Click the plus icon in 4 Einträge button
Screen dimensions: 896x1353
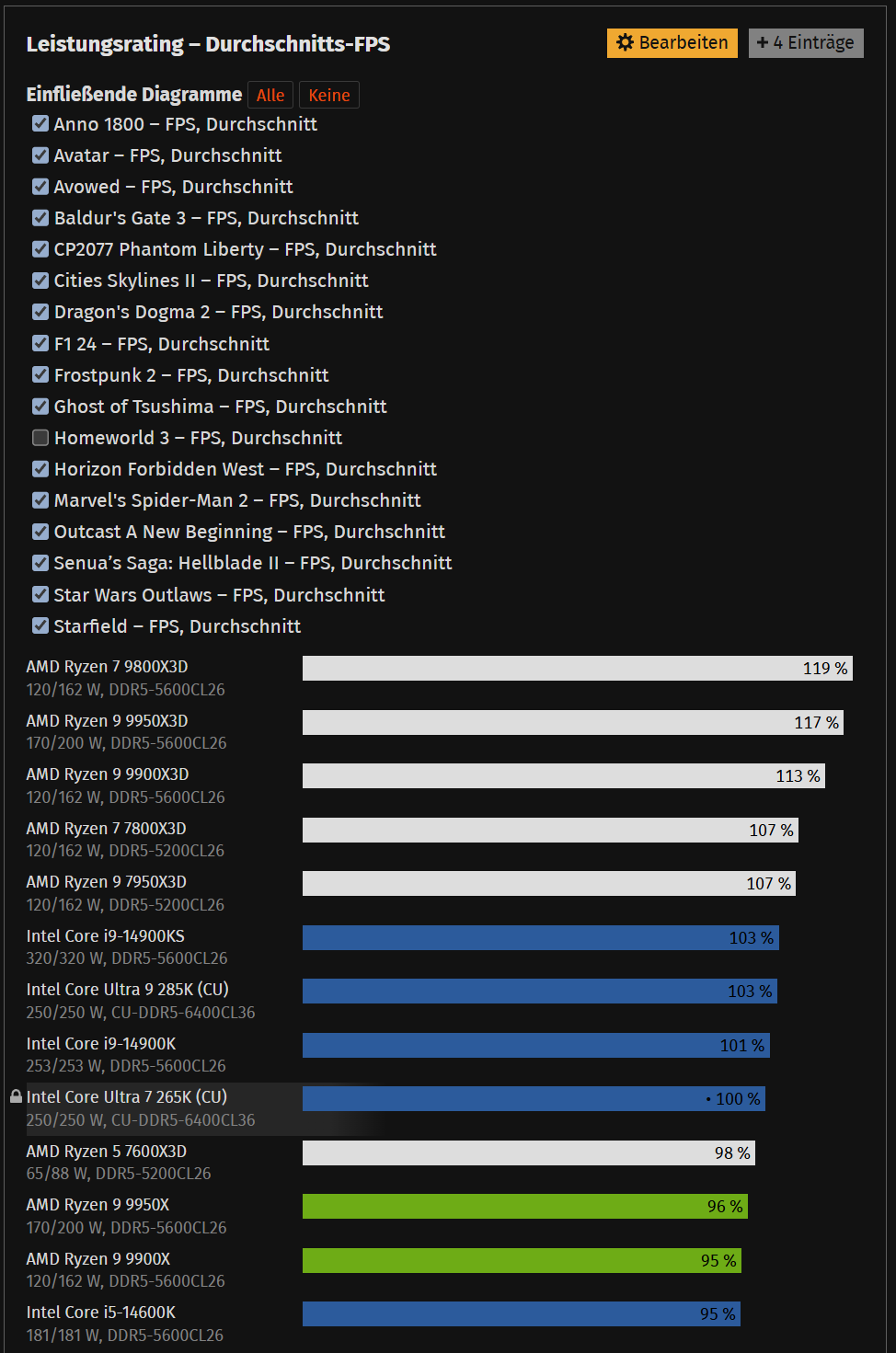762,42
